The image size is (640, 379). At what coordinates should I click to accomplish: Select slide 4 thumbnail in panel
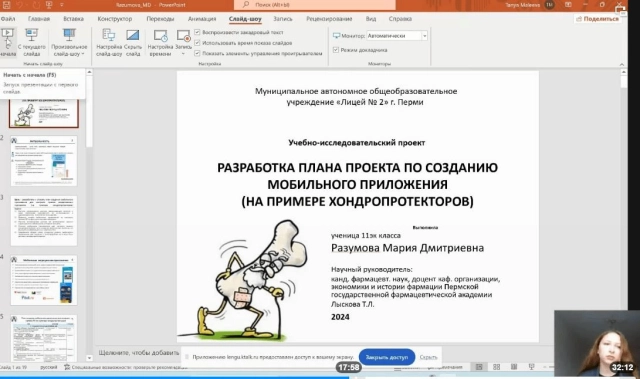click(x=44, y=280)
